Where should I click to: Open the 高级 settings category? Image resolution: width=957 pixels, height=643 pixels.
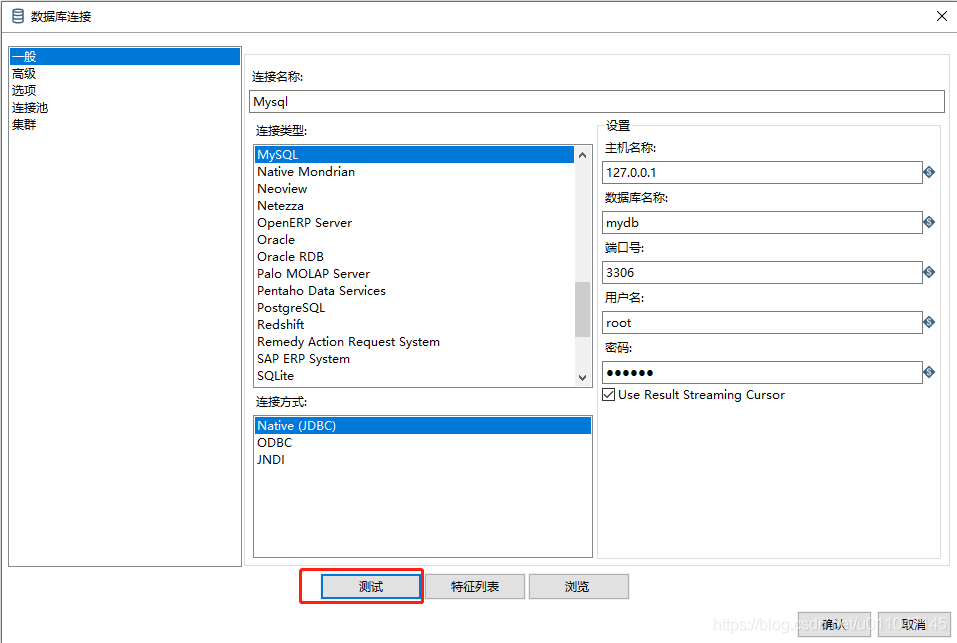125,74
